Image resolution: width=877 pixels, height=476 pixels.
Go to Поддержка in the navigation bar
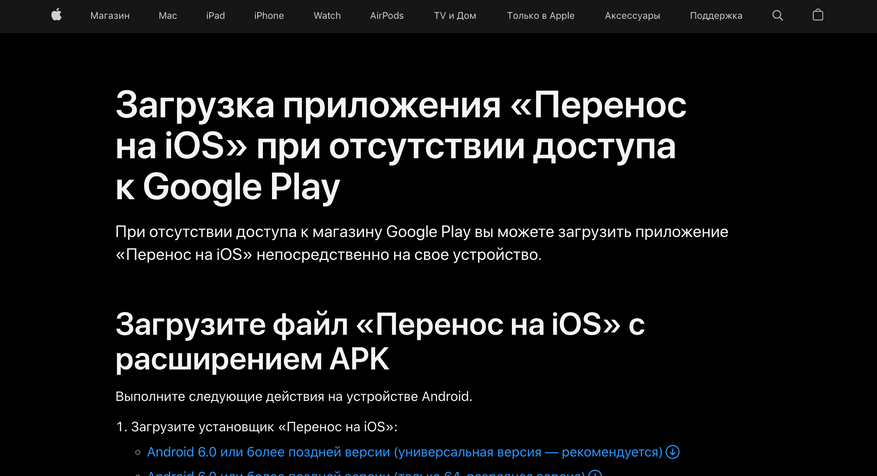tap(716, 16)
